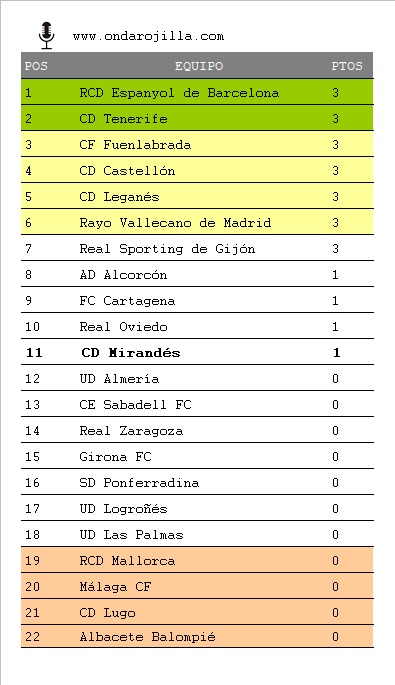Click the CF Fuenlabrada team name
The image size is (395, 685).
click(135, 145)
